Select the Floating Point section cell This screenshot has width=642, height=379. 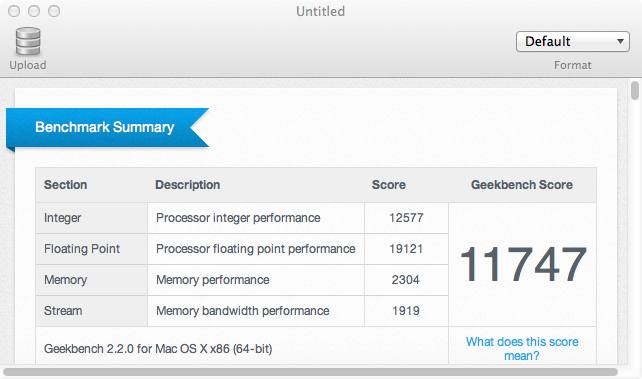click(x=91, y=249)
